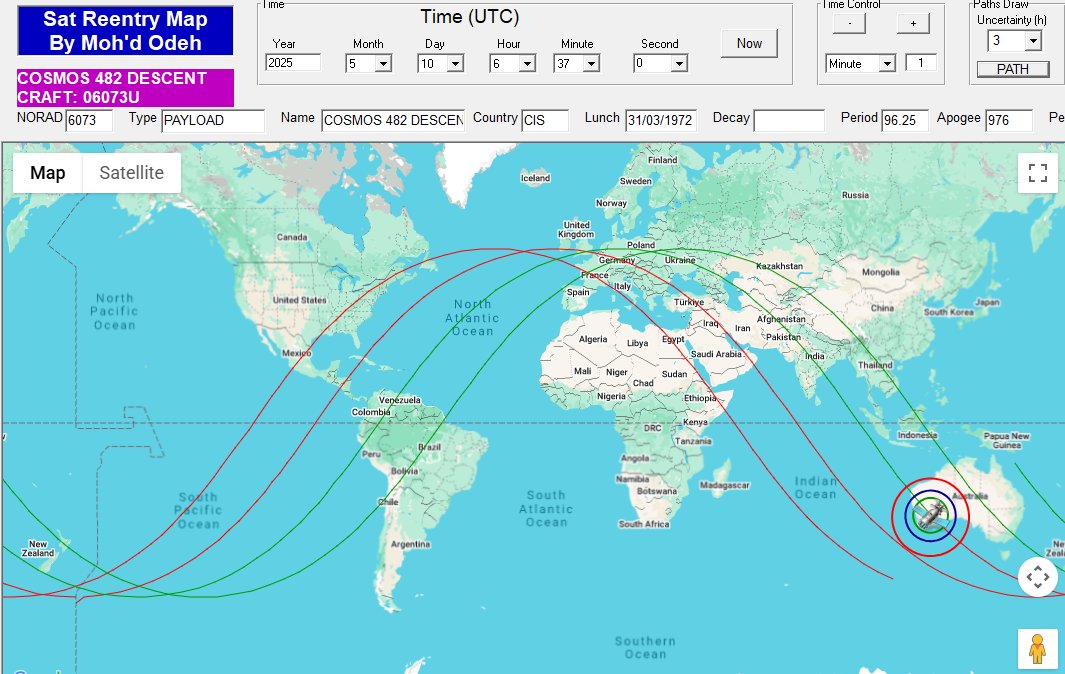The height and width of the screenshot is (674, 1065).
Task: Open the Second dropdown
Action: coord(679,63)
